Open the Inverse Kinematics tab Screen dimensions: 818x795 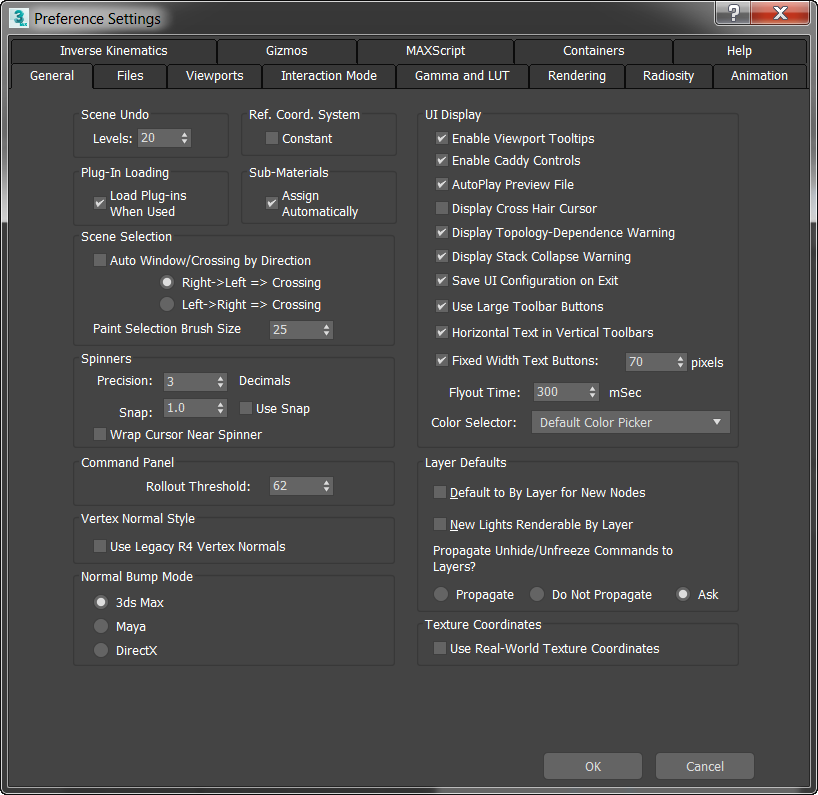(x=114, y=51)
